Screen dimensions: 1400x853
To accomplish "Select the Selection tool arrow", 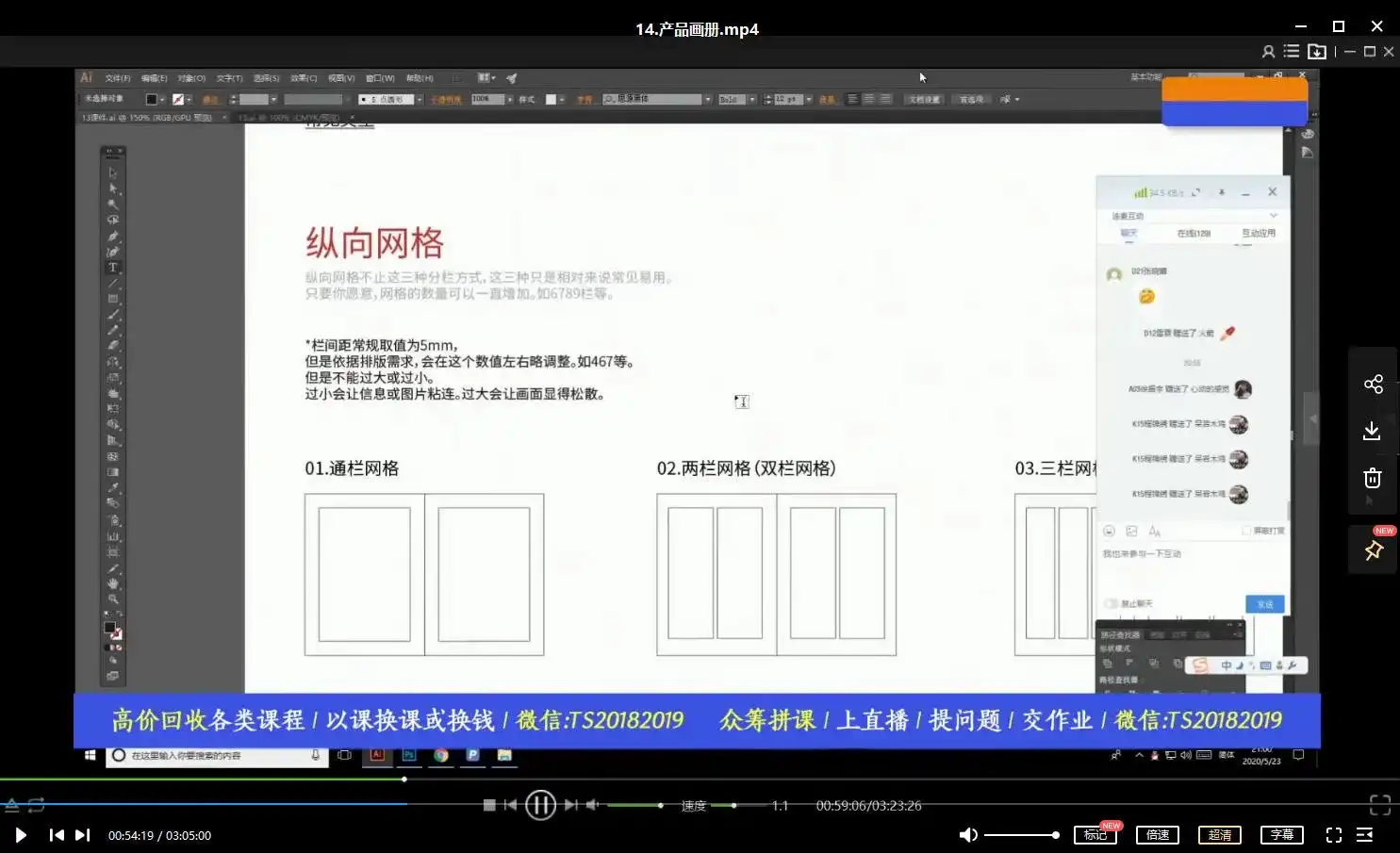I will (x=112, y=172).
